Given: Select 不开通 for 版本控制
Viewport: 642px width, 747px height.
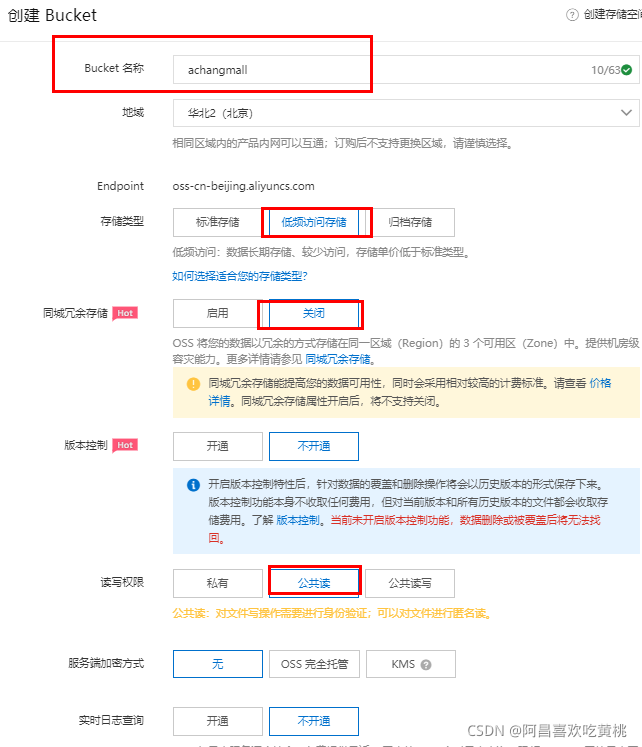Looking at the screenshot, I should point(314,446).
